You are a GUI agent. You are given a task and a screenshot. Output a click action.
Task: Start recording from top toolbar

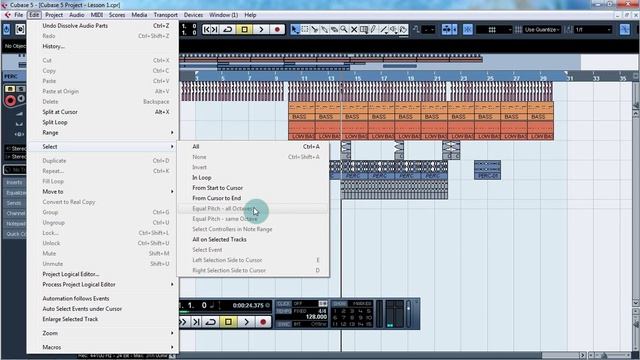click(x=277, y=29)
